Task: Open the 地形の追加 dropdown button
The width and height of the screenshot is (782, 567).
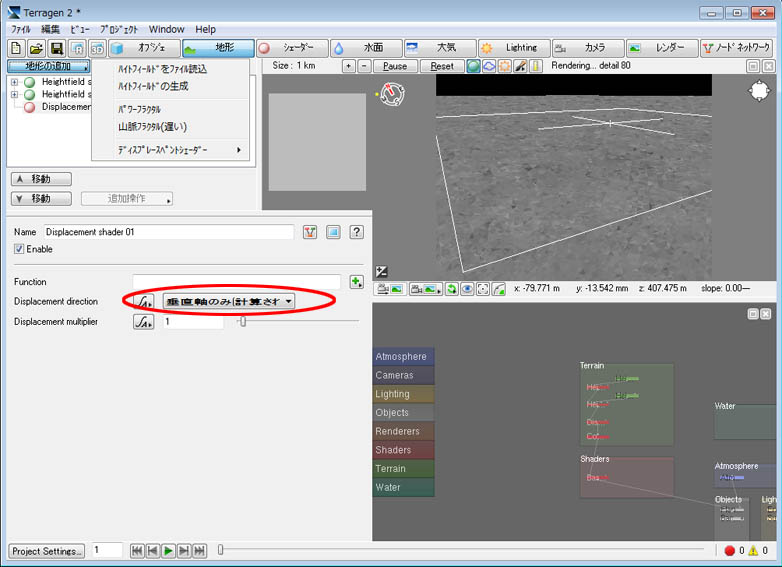Action: (48, 66)
